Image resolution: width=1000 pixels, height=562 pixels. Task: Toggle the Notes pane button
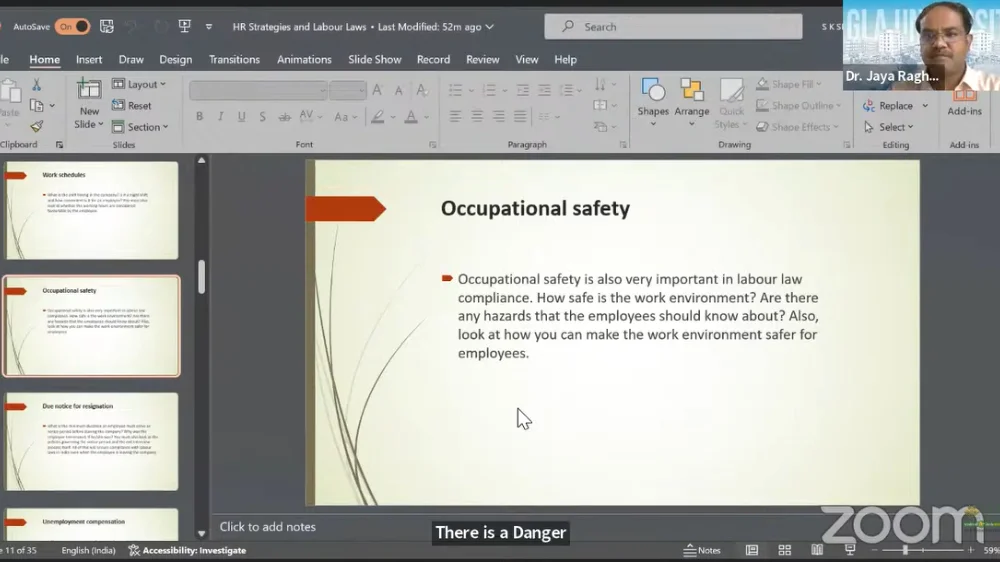coord(702,550)
